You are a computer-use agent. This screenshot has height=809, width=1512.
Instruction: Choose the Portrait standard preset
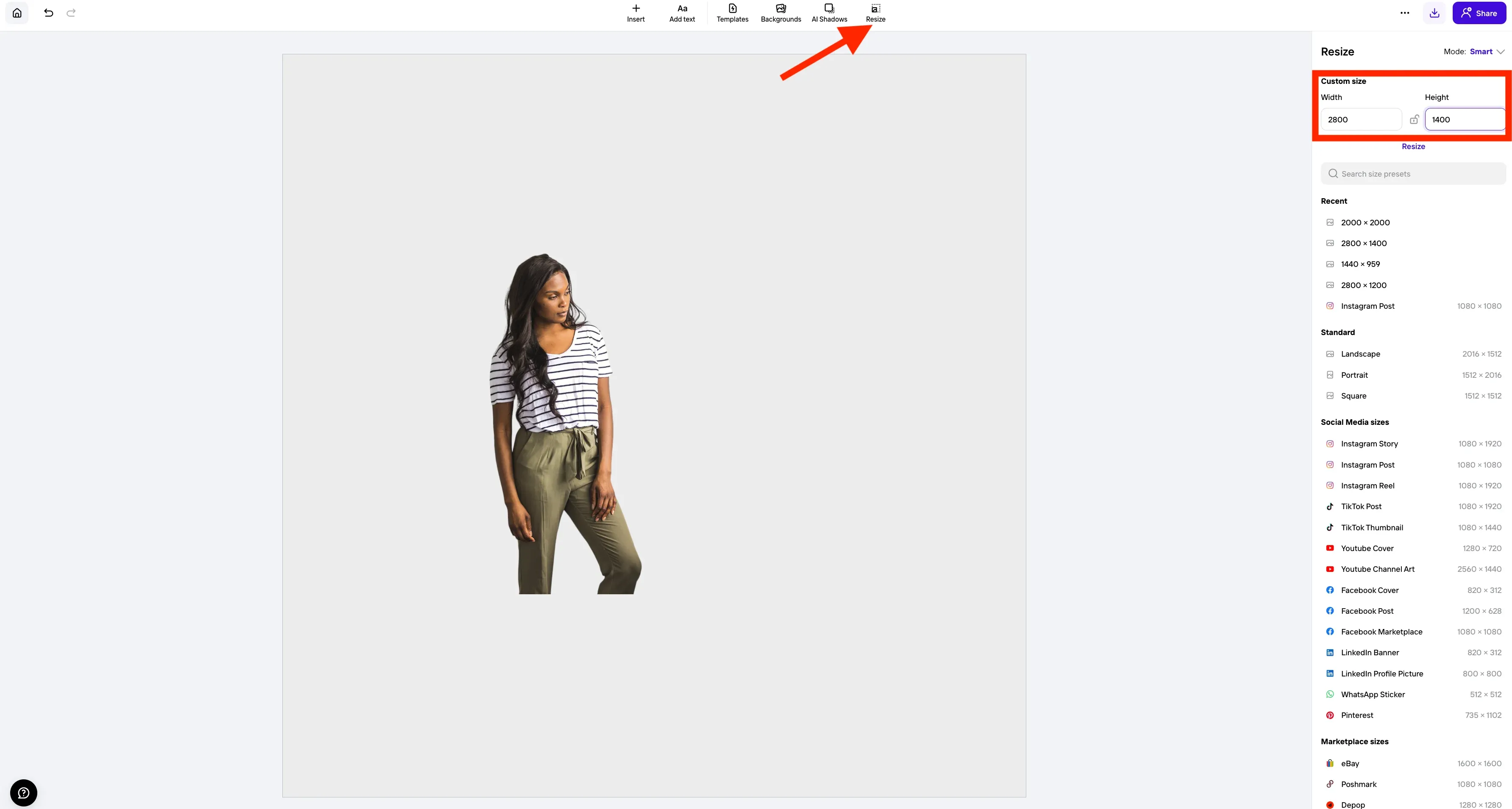click(1413, 375)
